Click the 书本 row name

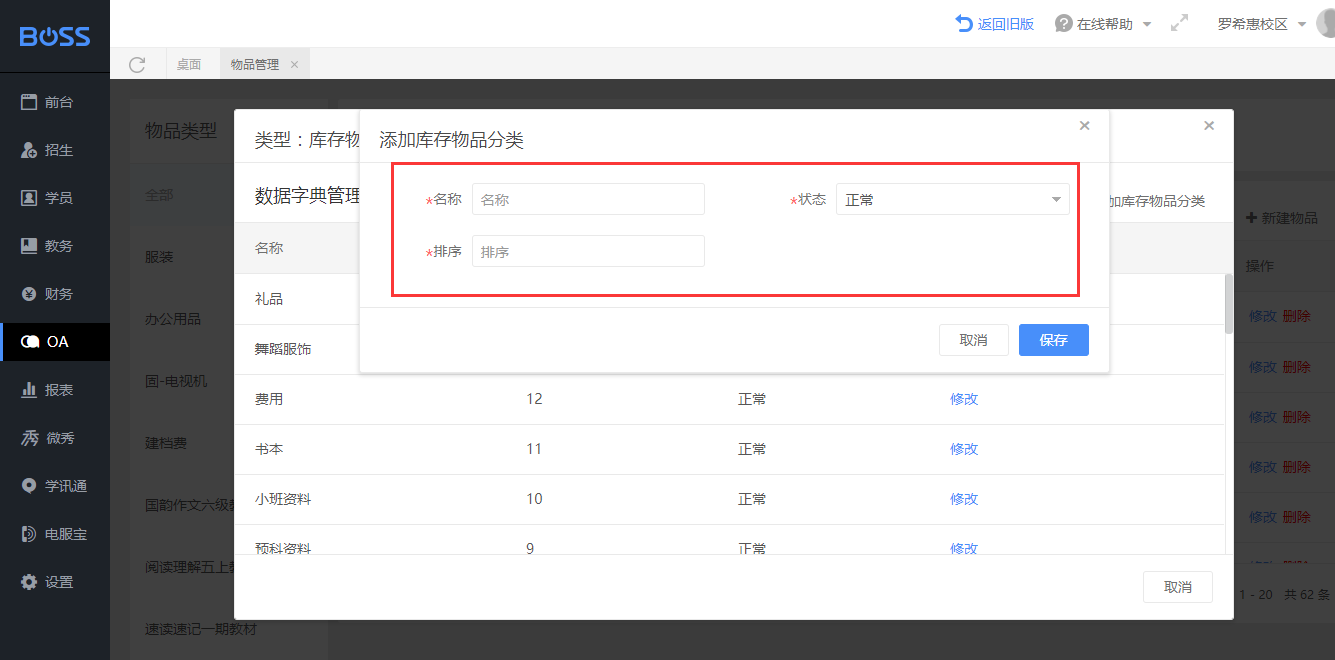269,449
